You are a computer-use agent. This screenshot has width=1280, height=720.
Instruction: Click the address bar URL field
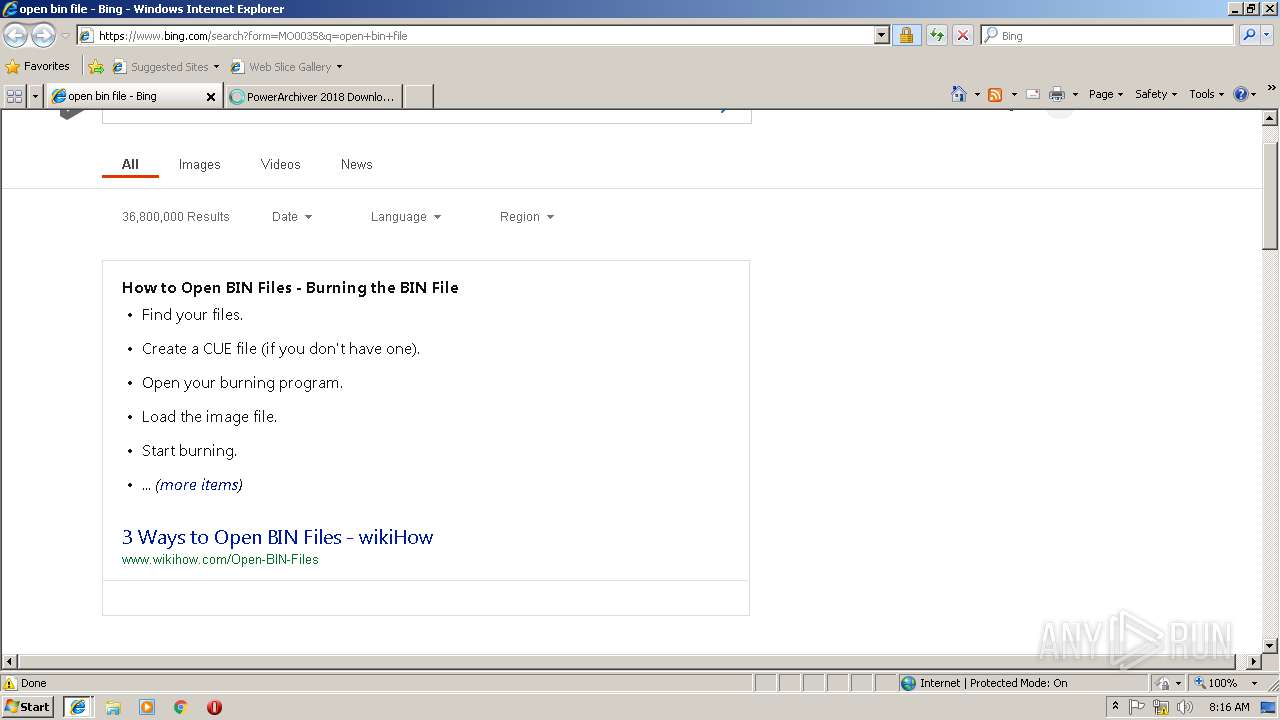pos(476,35)
